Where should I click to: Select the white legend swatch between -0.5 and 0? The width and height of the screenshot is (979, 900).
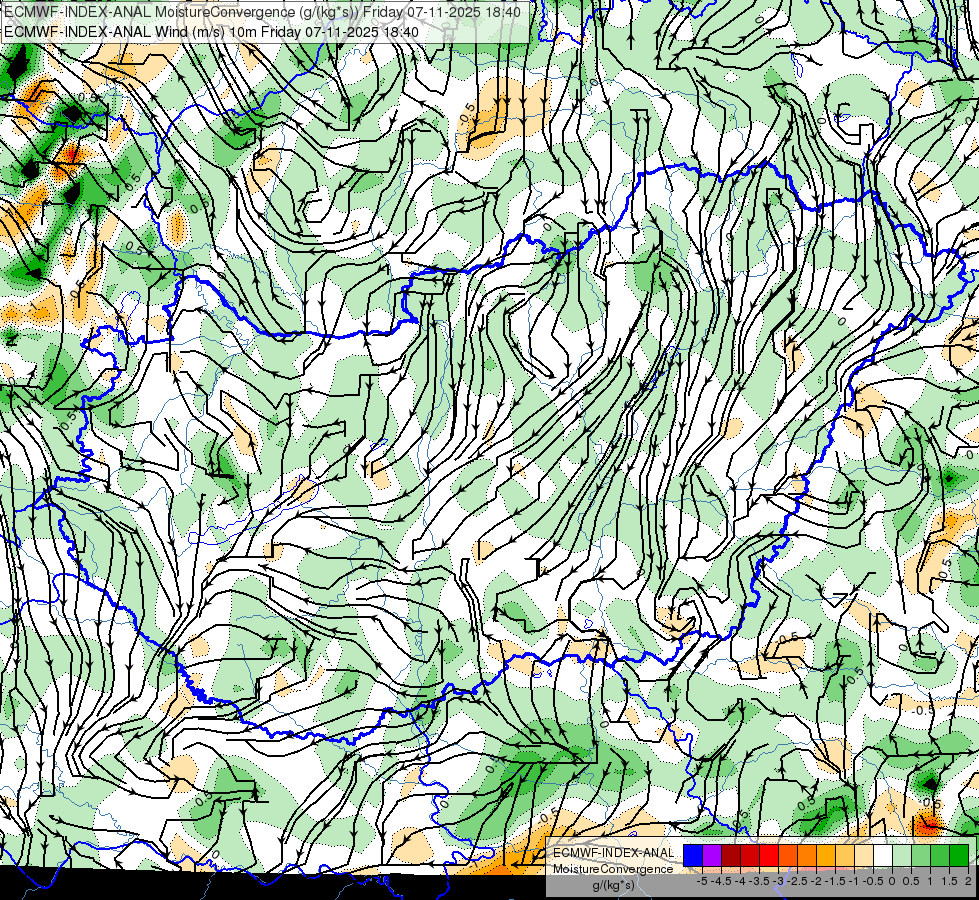883,856
